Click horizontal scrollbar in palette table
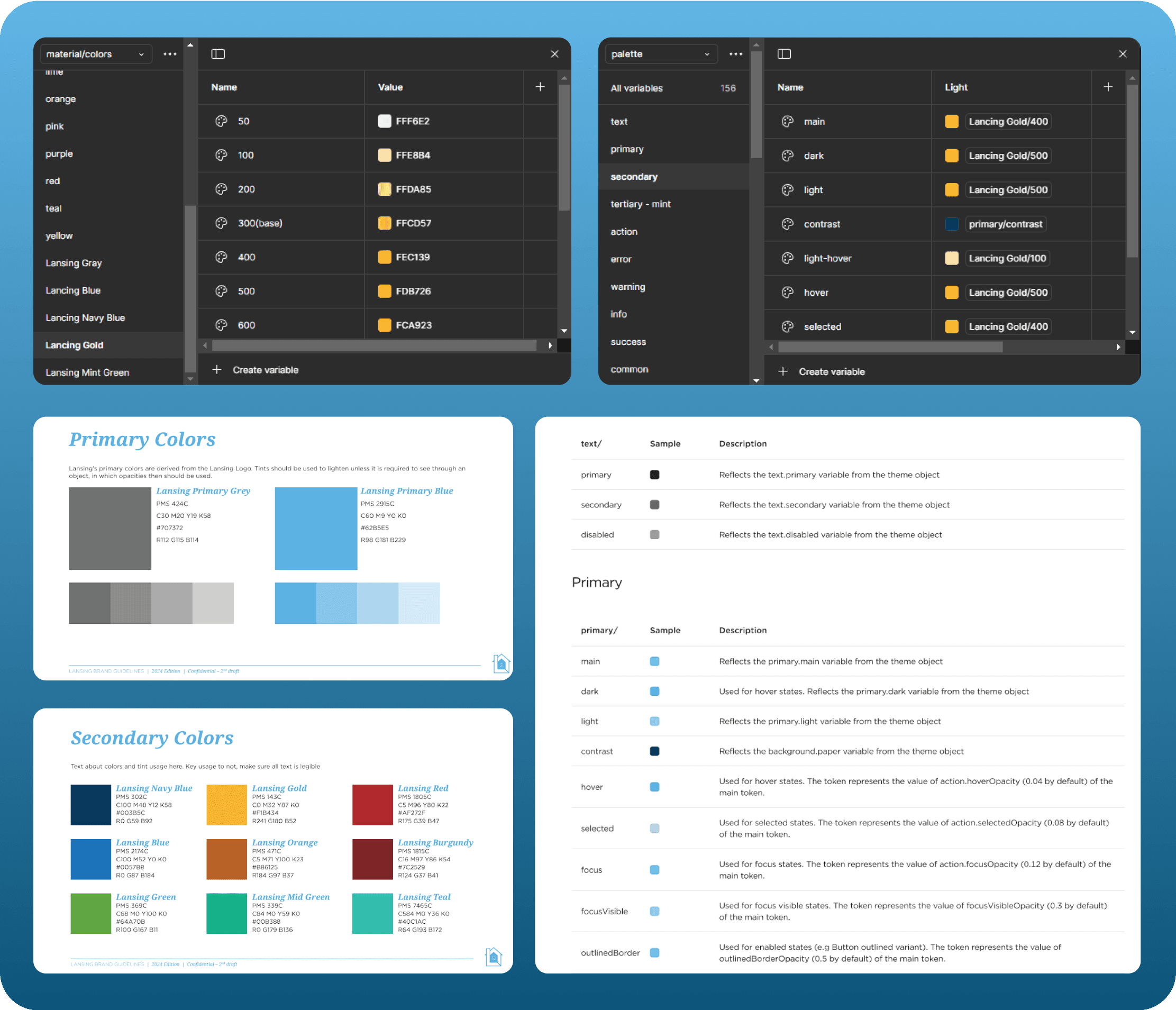The width and height of the screenshot is (1176, 1010). (890, 347)
